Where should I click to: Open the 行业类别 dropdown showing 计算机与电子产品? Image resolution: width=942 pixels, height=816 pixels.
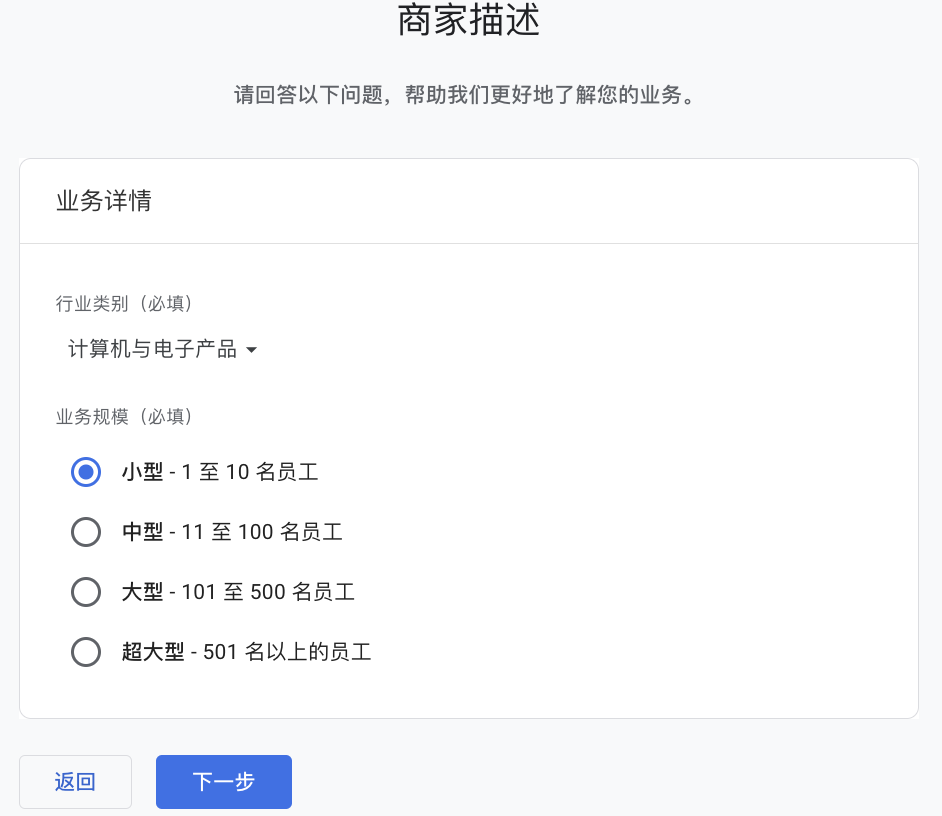pos(152,349)
